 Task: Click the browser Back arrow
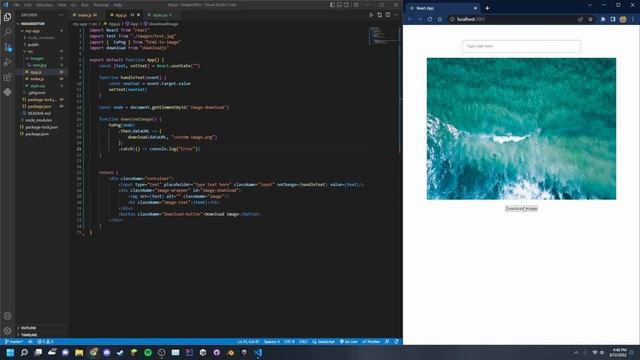[410, 19]
